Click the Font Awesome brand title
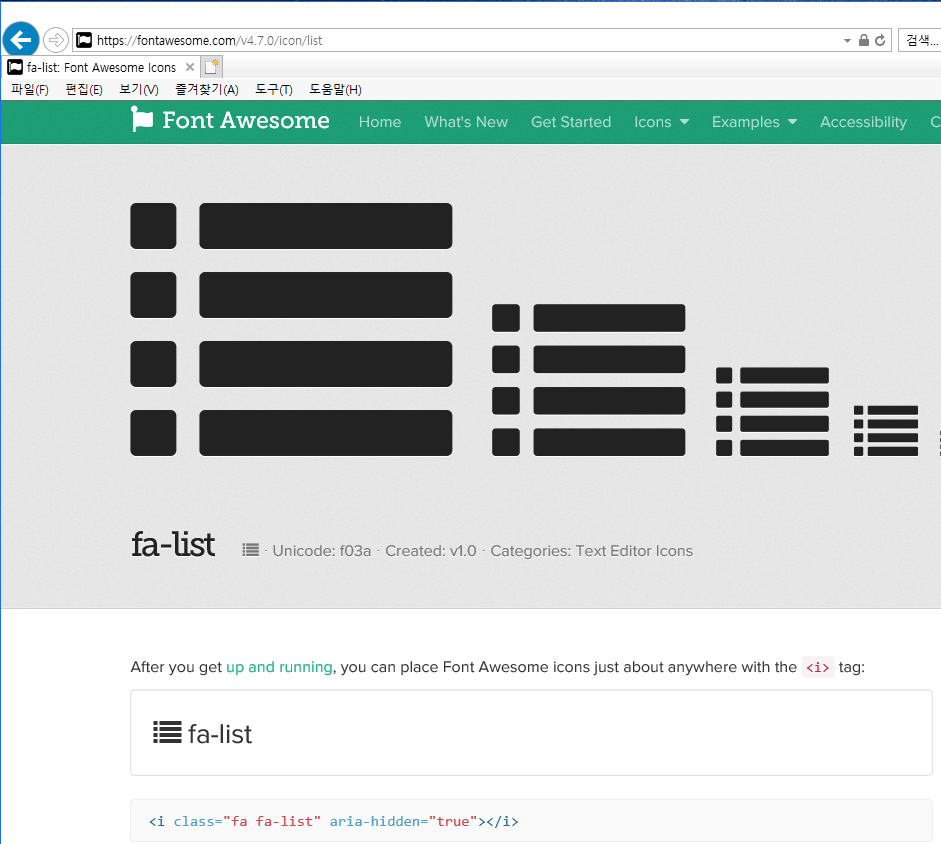Screen dimensions: 941x844 coord(246,120)
